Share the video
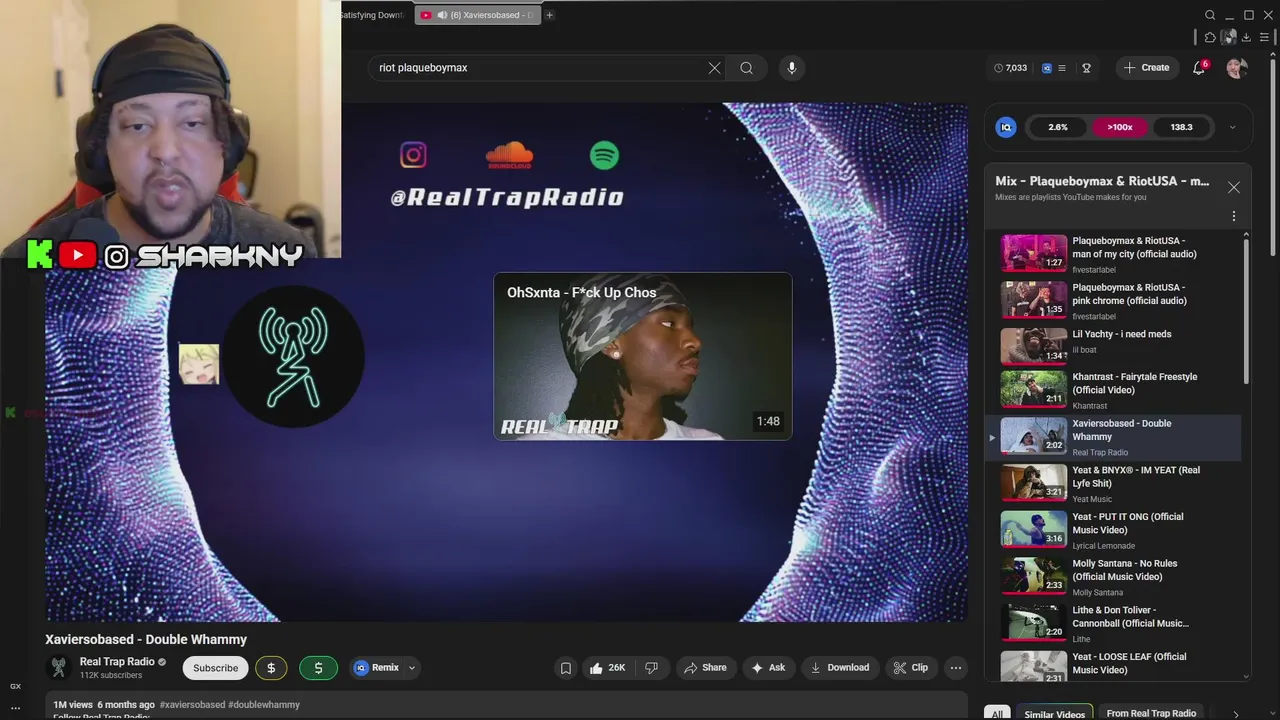1280x720 pixels. [705, 668]
